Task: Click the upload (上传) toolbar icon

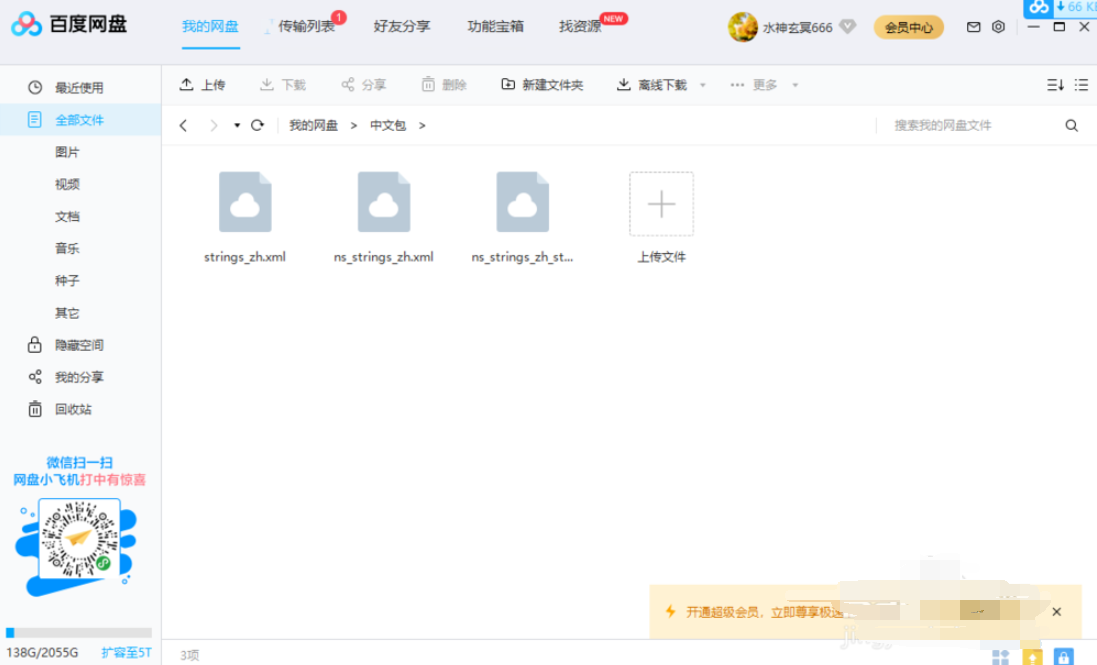Action: [187, 85]
